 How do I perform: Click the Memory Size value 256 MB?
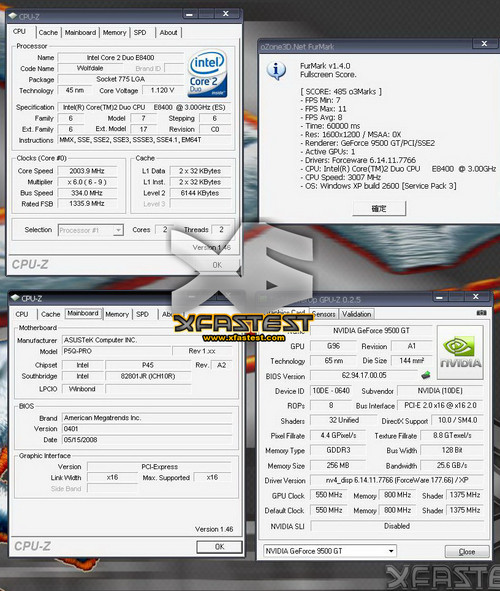(x=338, y=465)
